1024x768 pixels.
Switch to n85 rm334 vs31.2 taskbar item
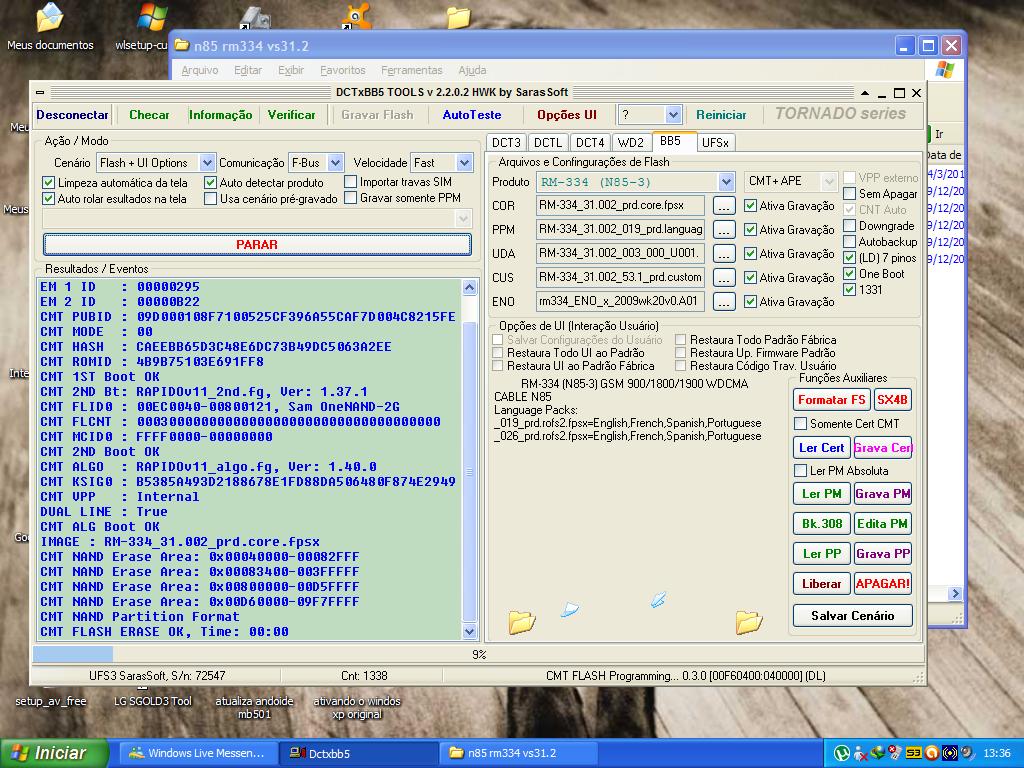coord(519,753)
